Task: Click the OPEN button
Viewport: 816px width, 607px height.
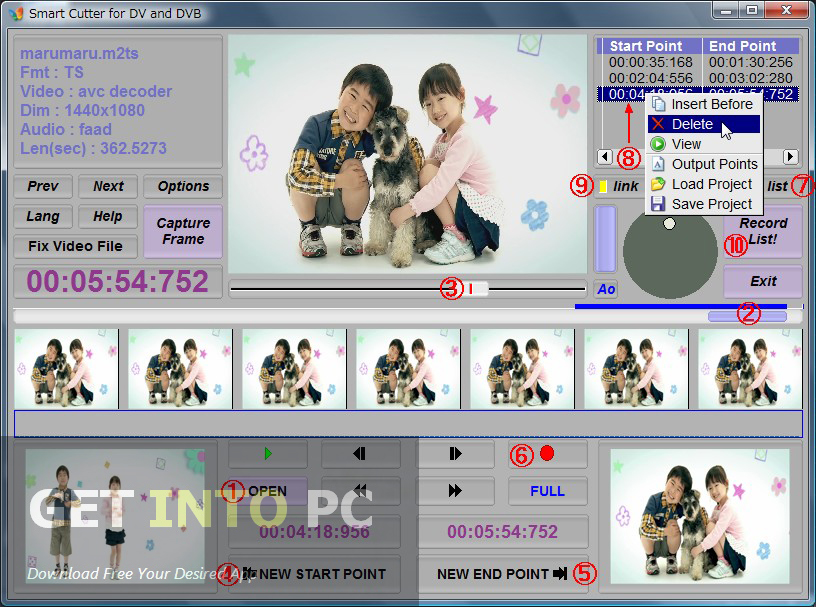Action: tap(268, 490)
